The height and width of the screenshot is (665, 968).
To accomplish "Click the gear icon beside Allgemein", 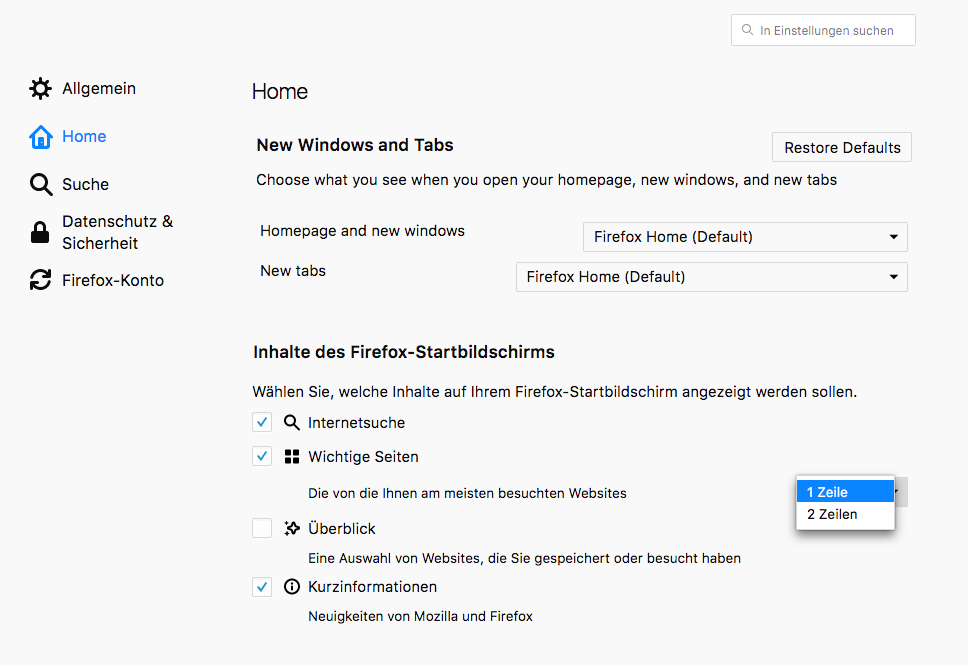I will point(40,89).
